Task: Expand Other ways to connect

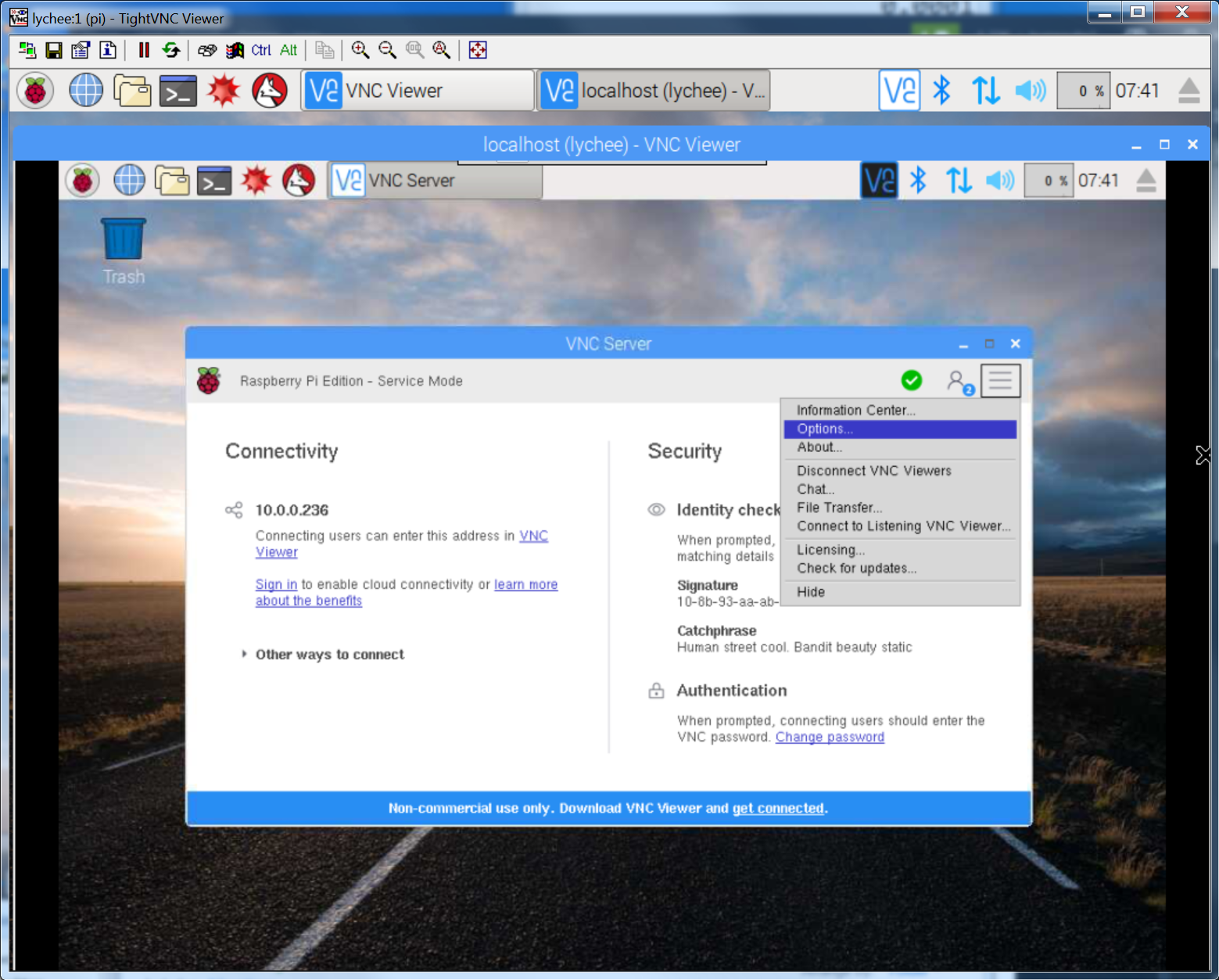Action: coord(329,654)
